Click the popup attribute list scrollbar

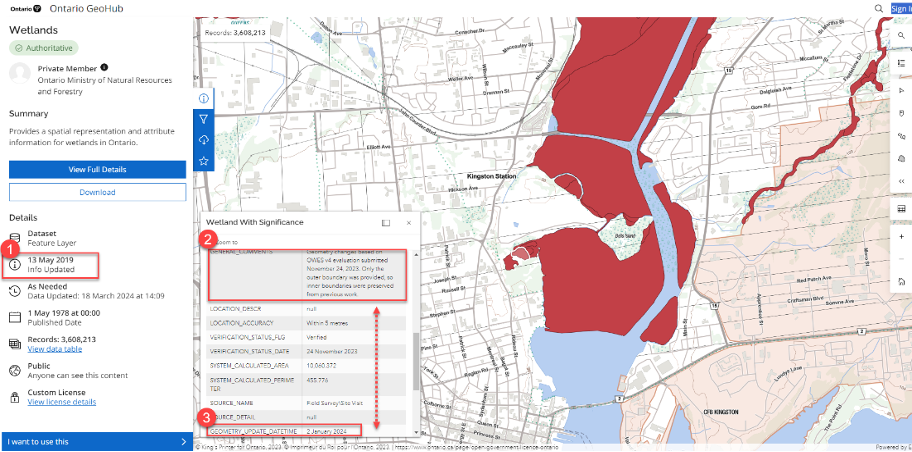tap(416, 360)
